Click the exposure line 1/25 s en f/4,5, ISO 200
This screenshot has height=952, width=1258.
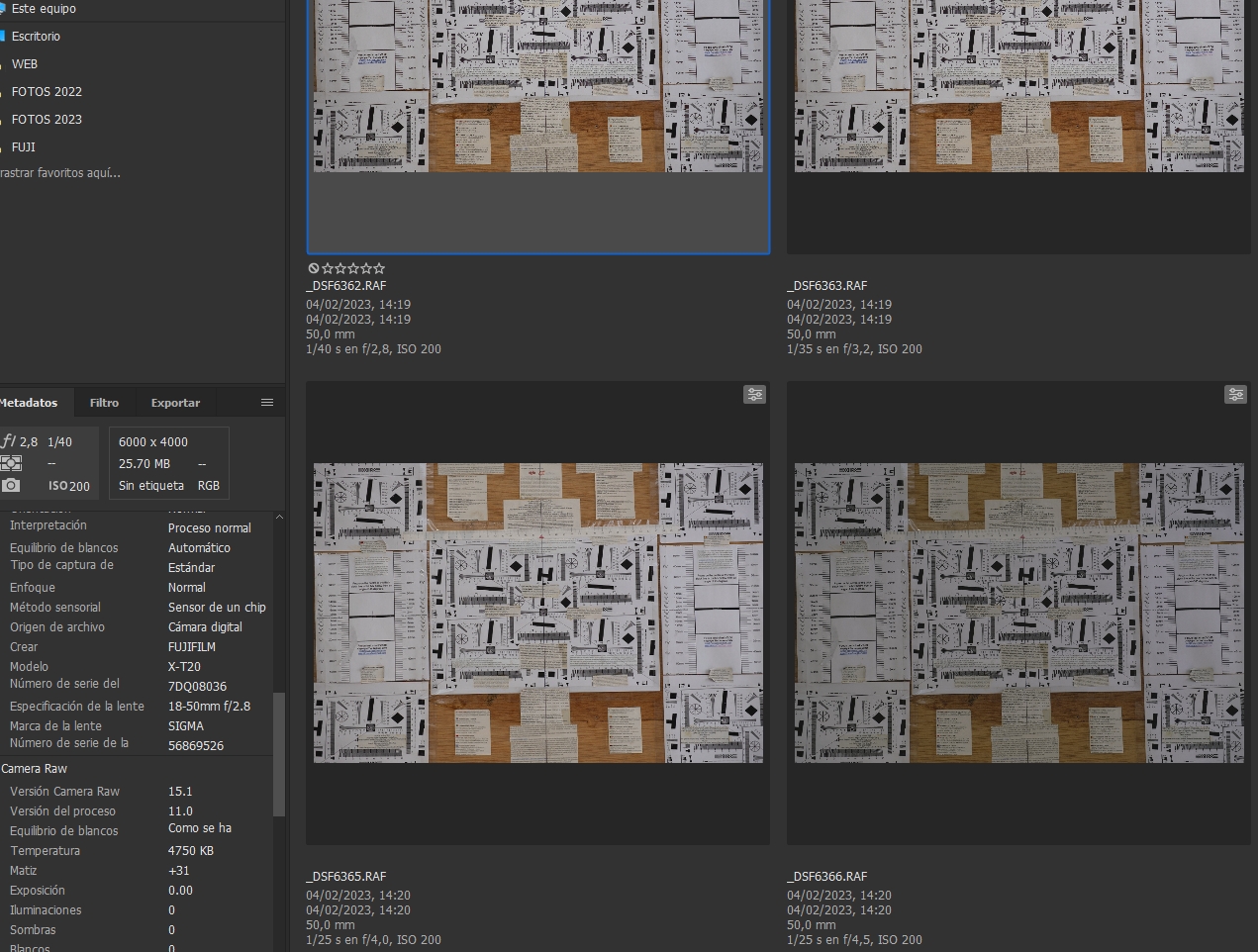point(854,940)
